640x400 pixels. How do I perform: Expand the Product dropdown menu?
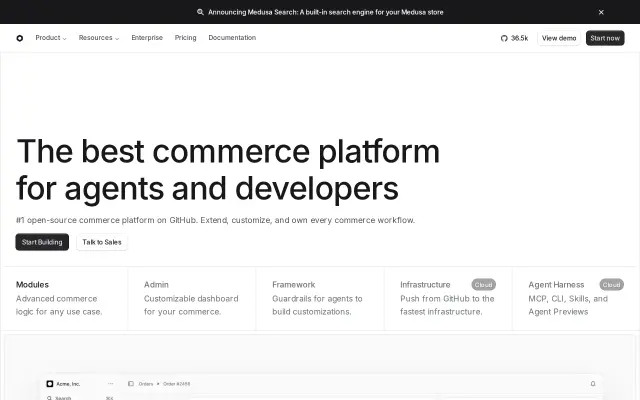[51, 38]
